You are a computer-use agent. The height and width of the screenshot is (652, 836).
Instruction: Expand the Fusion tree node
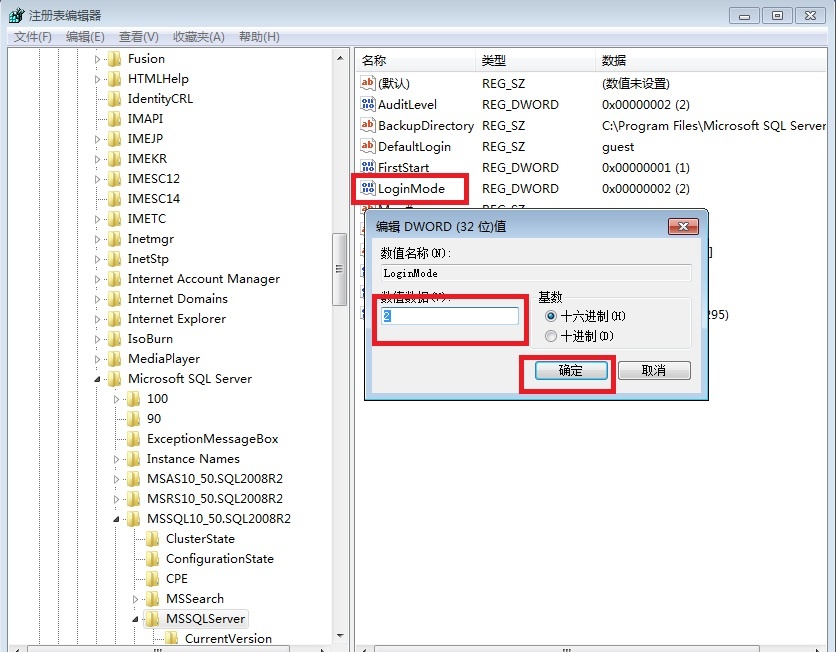(98, 59)
